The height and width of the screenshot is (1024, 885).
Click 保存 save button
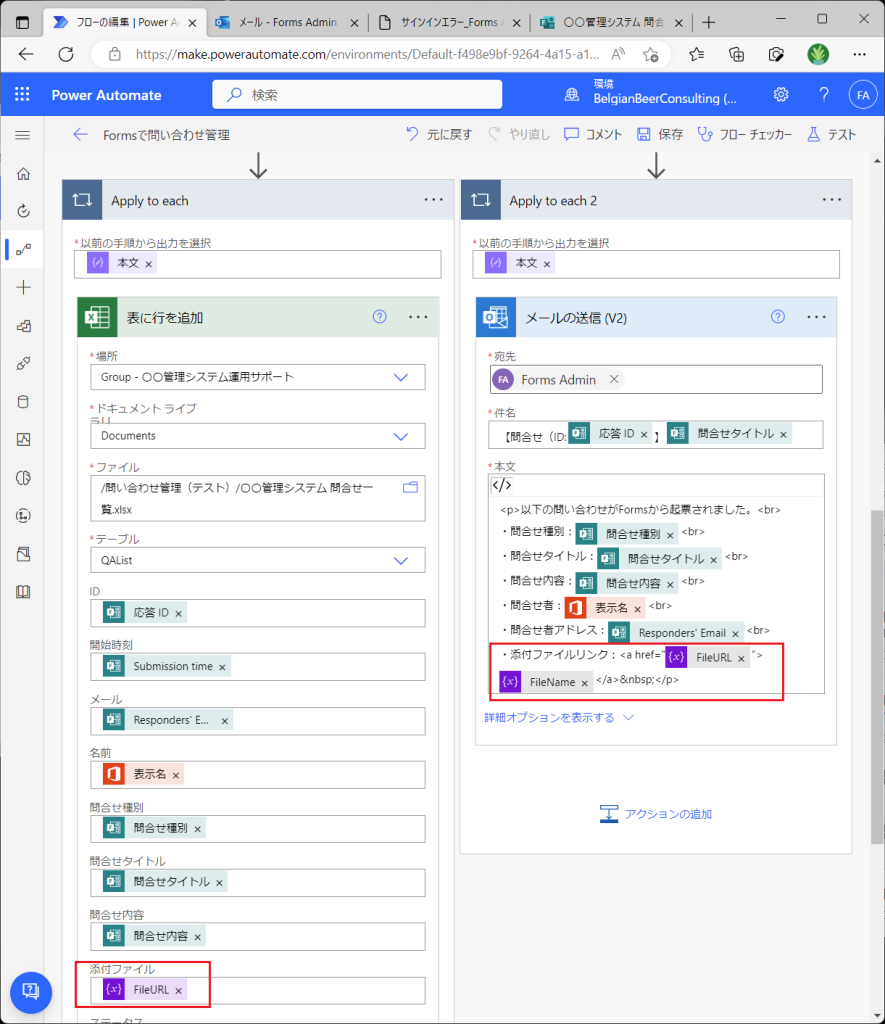point(660,135)
